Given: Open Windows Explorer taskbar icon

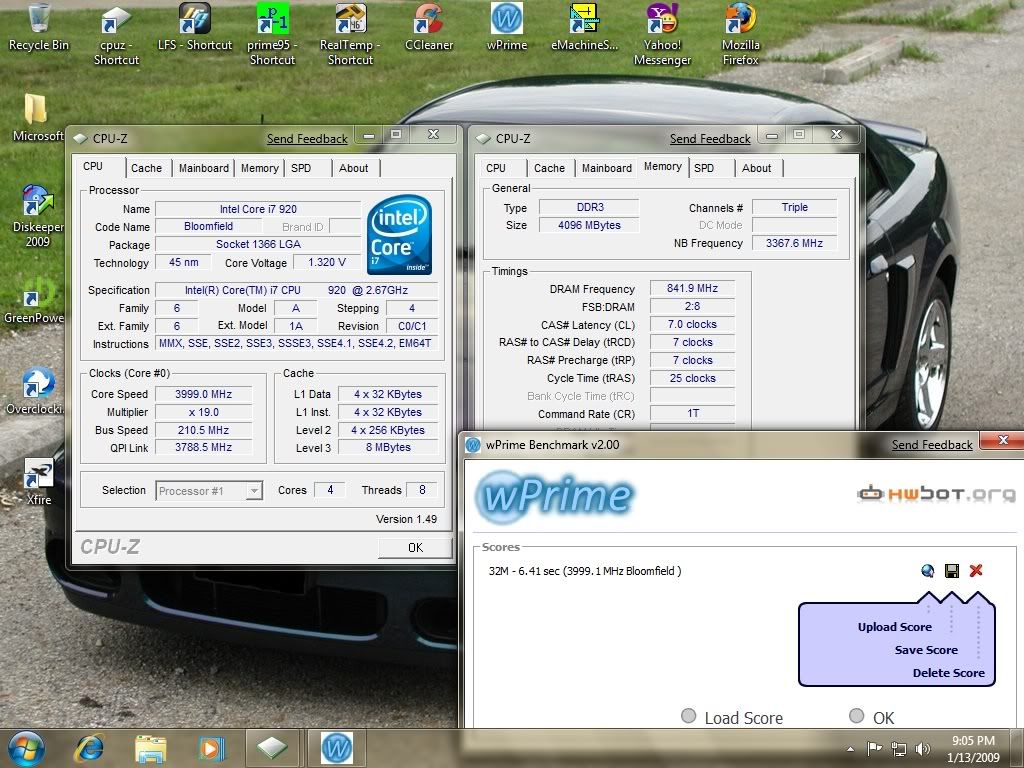Looking at the screenshot, I should 151,748.
